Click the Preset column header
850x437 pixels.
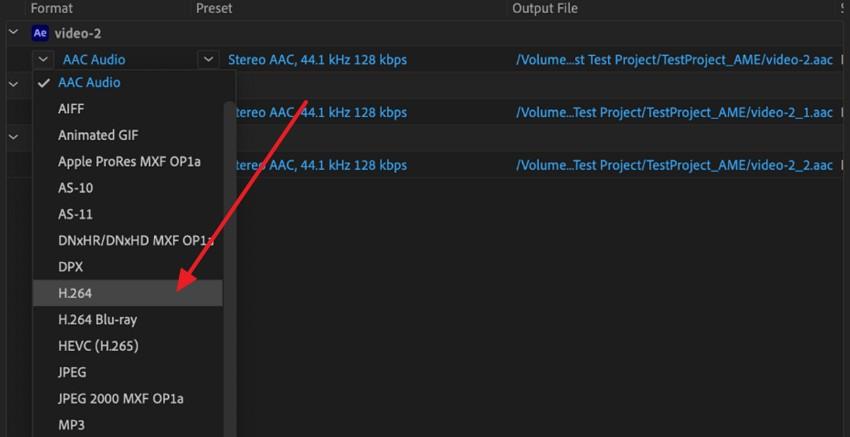pos(214,8)
